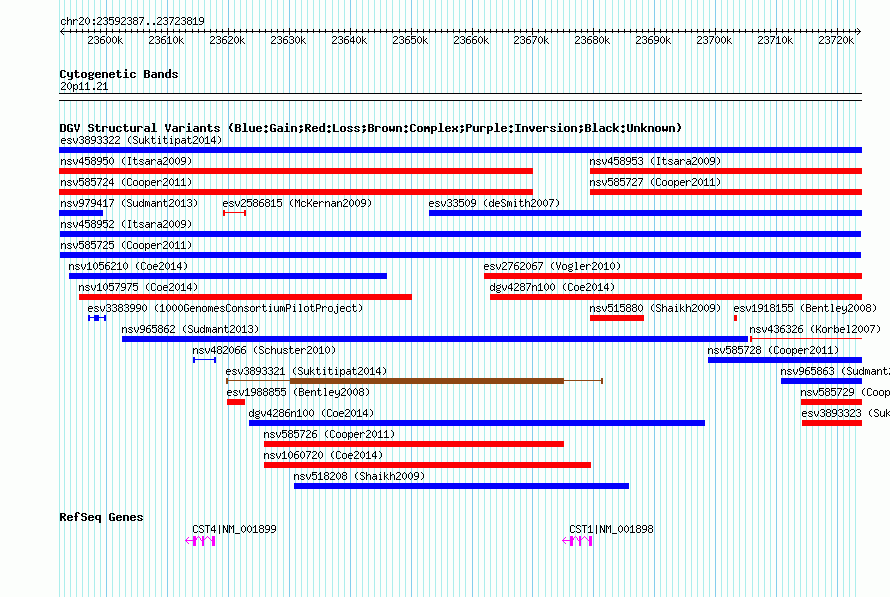Click the nsv585729 red loss bar
Viewport: 890px width, 597px height.
tap(831, 402)
